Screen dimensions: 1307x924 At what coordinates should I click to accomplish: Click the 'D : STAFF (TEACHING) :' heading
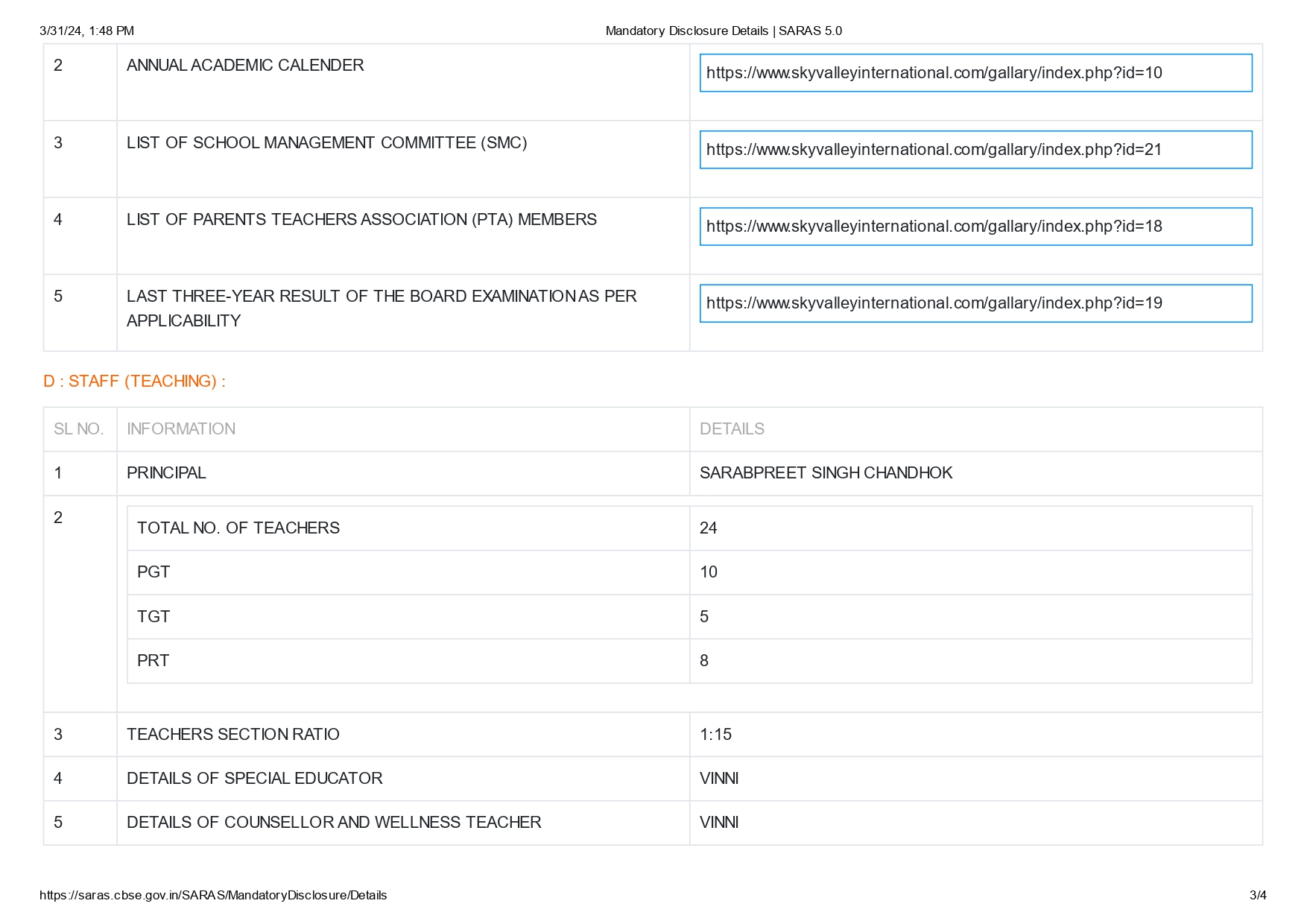pos(134,382)
